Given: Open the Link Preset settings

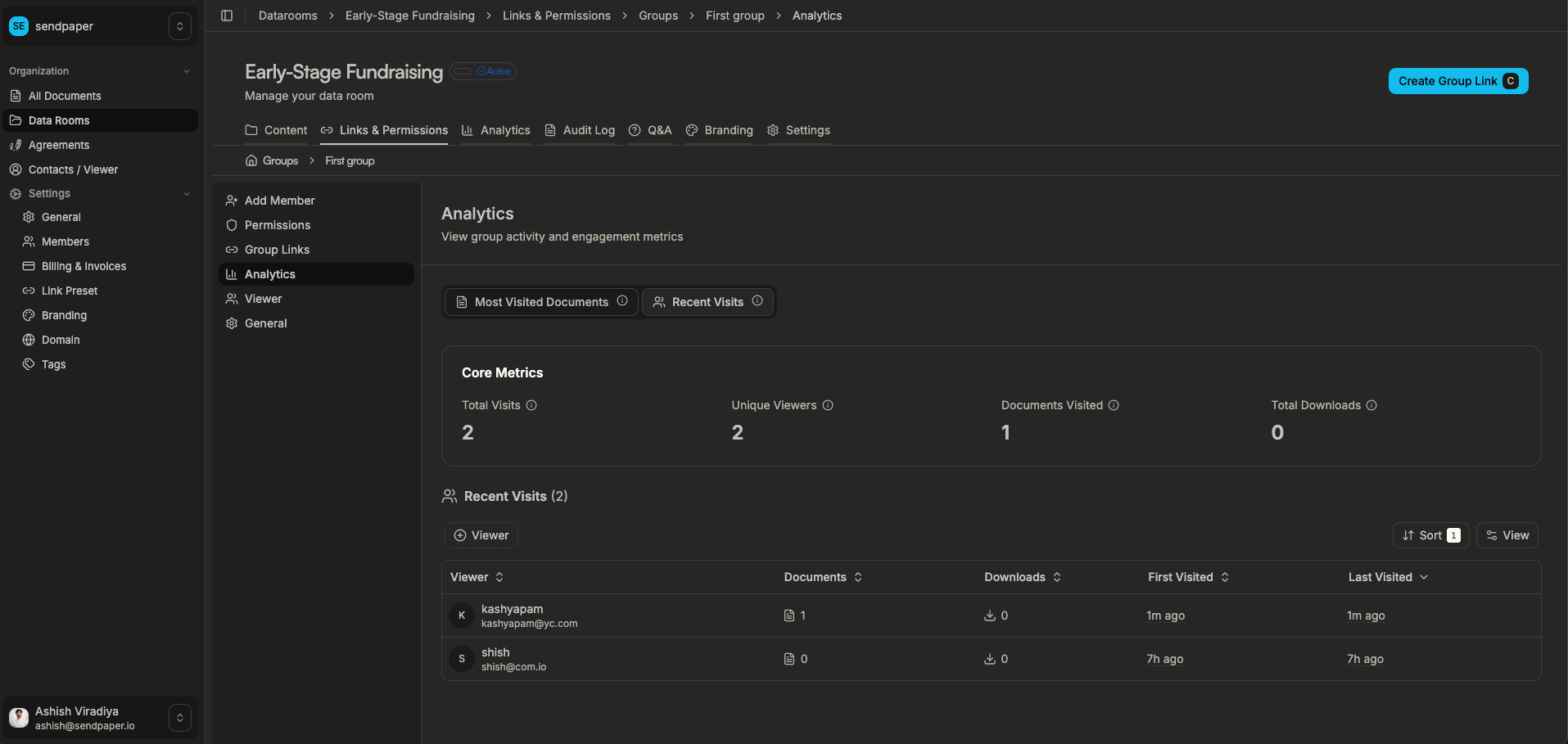Looking at the screenshot, I should point(69,291).
